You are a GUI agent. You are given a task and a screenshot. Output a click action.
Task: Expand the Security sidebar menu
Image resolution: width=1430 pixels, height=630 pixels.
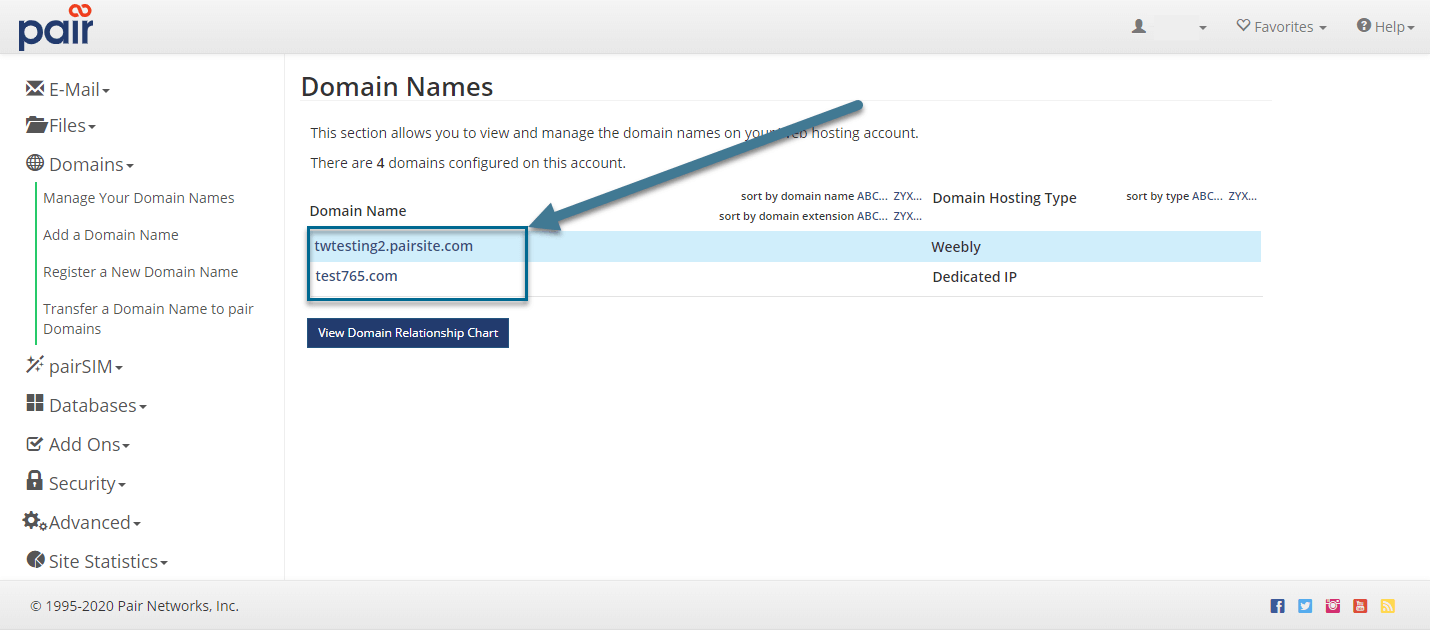coord(76,483)
